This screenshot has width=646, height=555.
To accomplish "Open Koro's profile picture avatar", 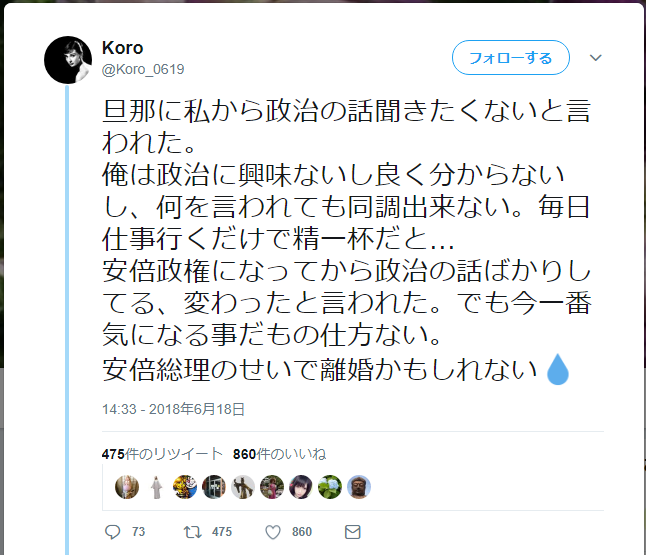I will click(x=68, y=60).
